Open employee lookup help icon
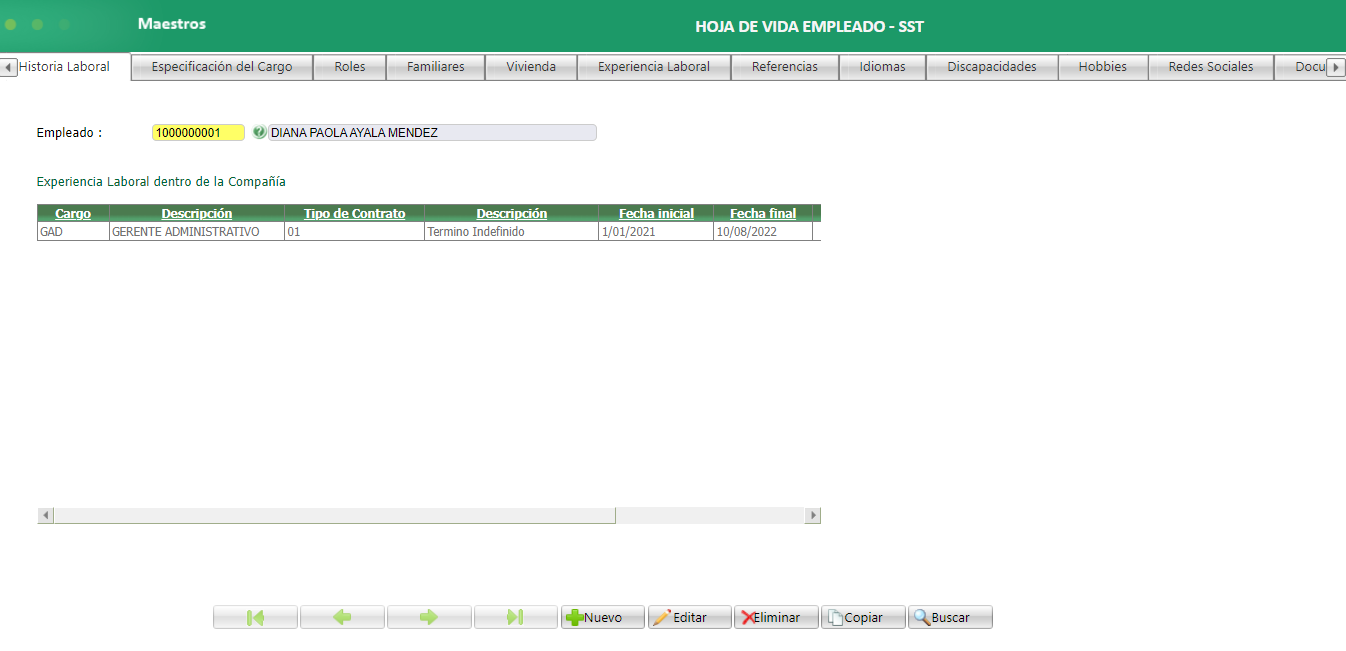1346x651 pixels. 259,132
